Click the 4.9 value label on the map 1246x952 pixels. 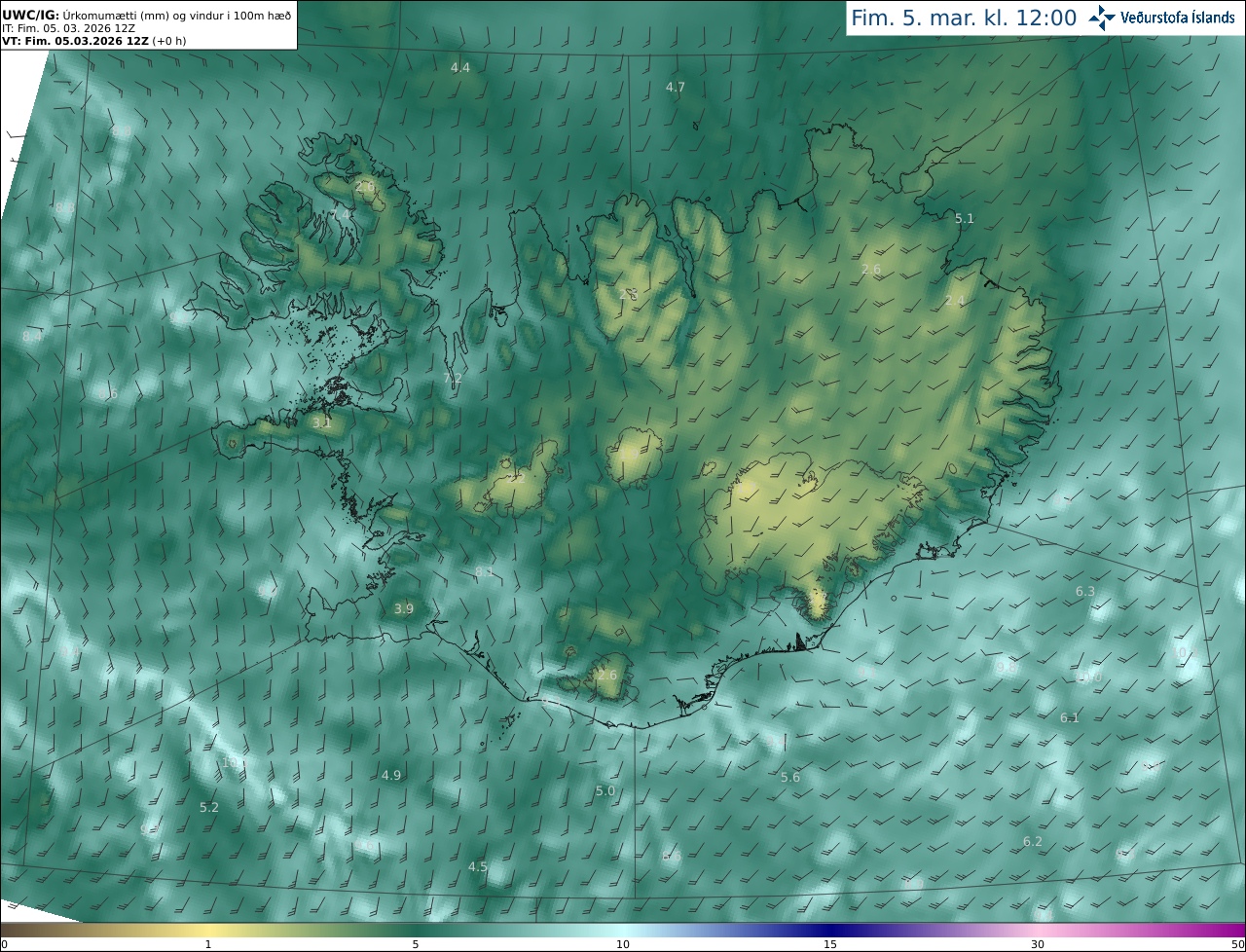391,775
